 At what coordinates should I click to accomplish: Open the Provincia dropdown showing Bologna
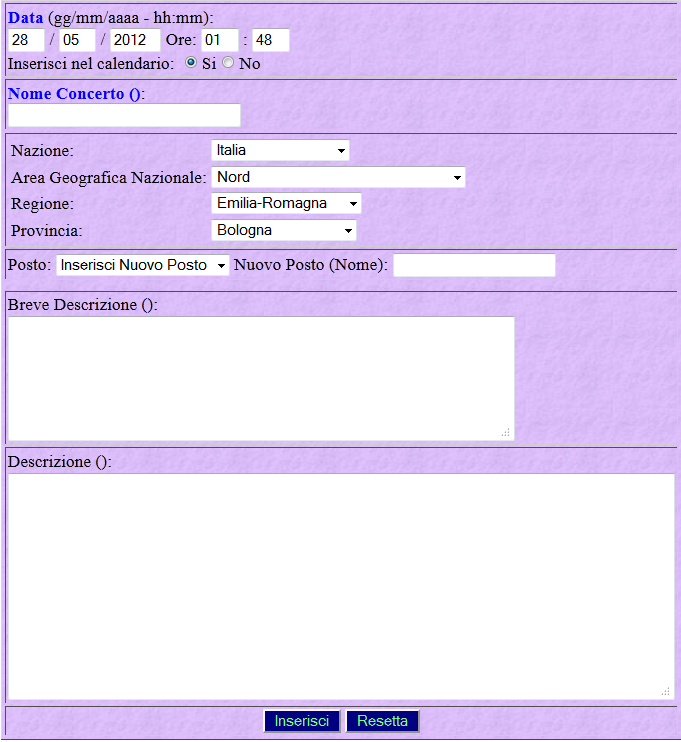tap(283, 230)
